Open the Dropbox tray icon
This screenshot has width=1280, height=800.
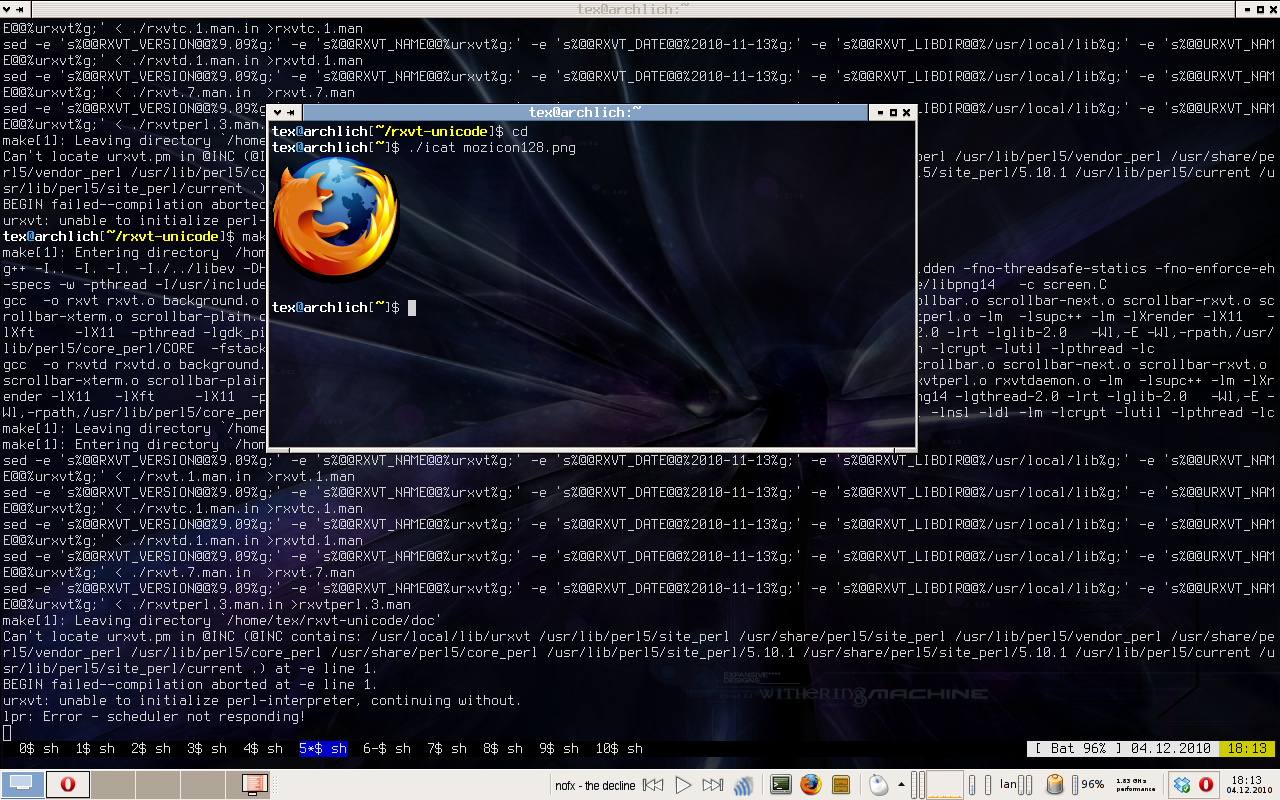coord(1183,785)
